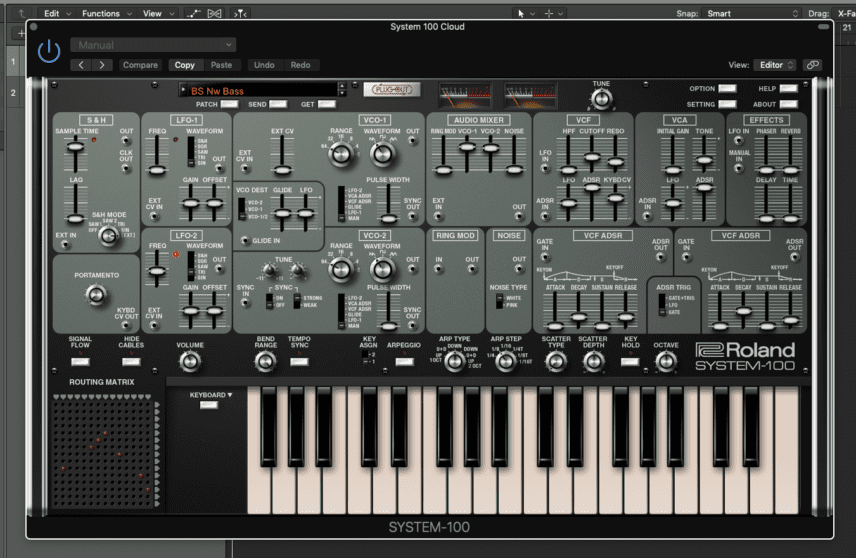Turn the master TUNE knob
Image resolution: width=856 pixels, height=558 pixels.
[602, 99]
